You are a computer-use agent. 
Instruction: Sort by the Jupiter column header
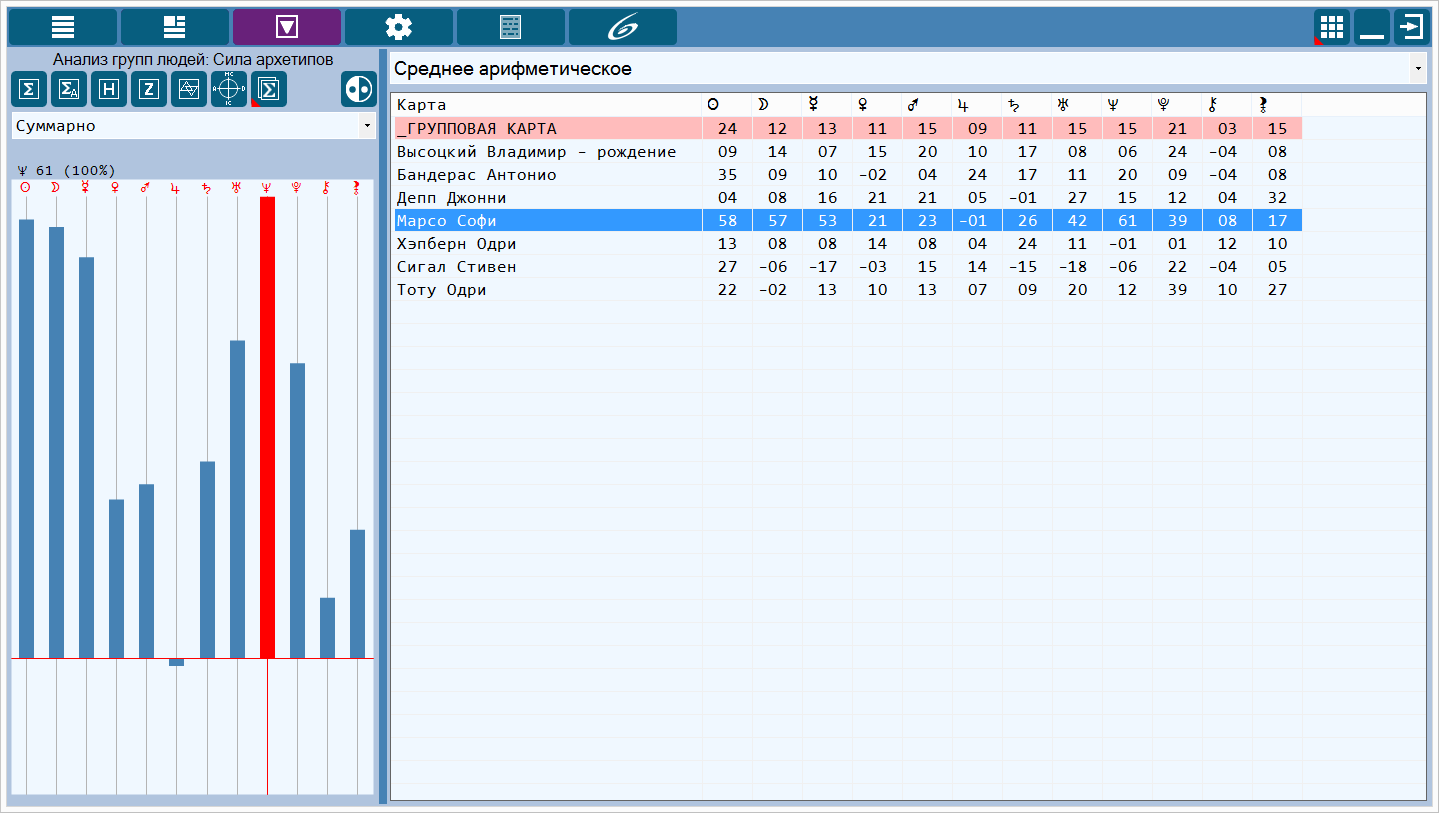976,104
